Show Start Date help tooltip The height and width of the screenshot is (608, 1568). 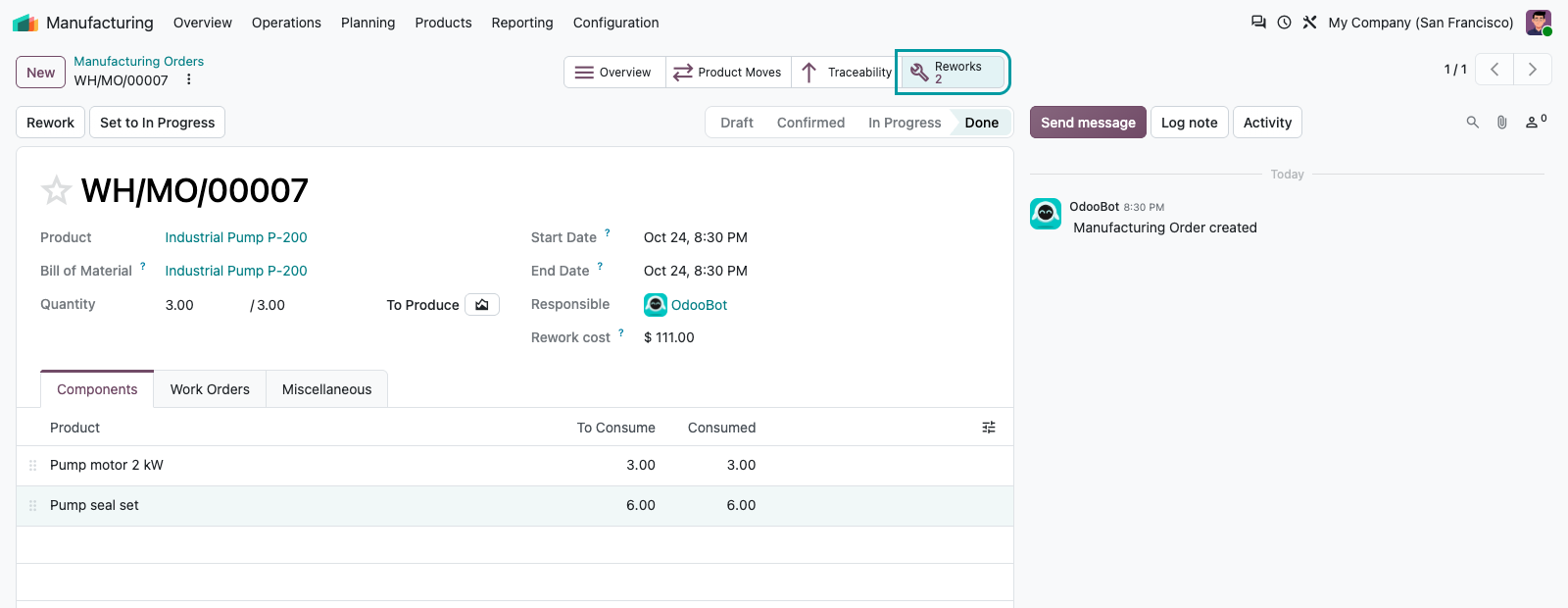tap(608, 232)
